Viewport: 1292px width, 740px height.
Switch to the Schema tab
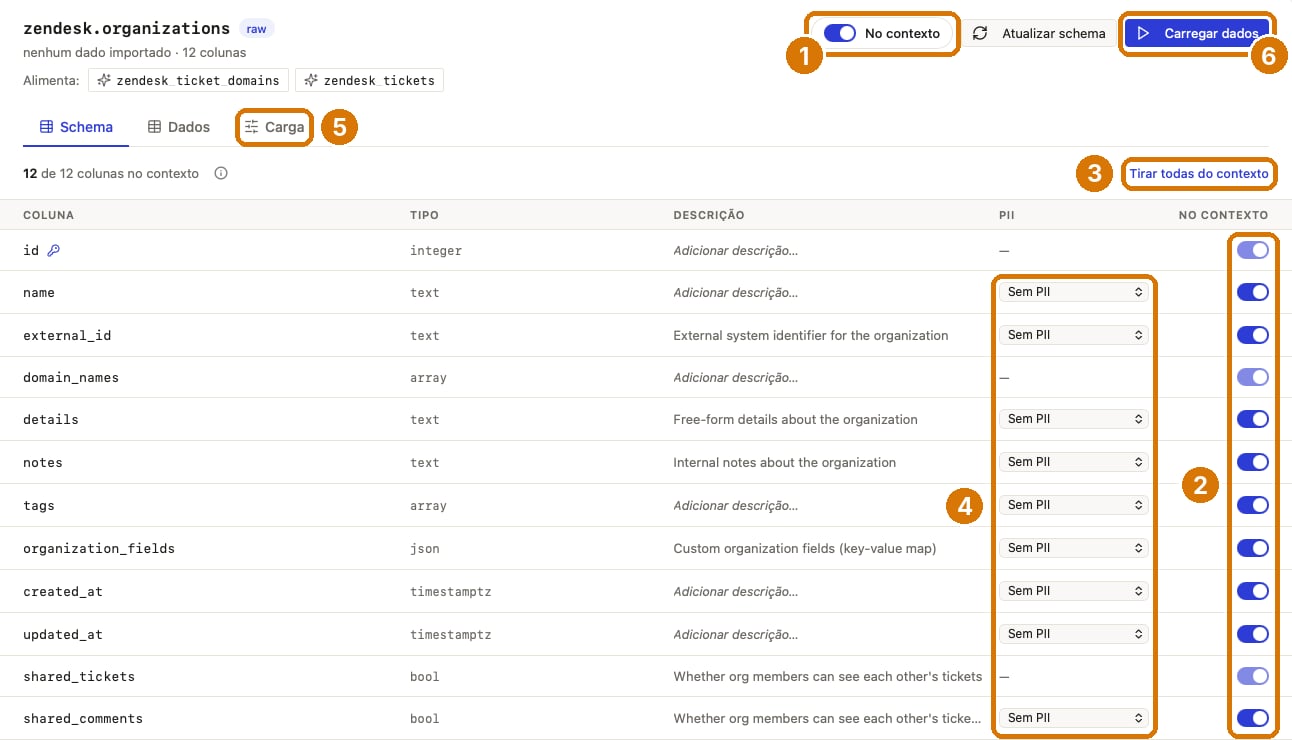(x=76, y=127)
